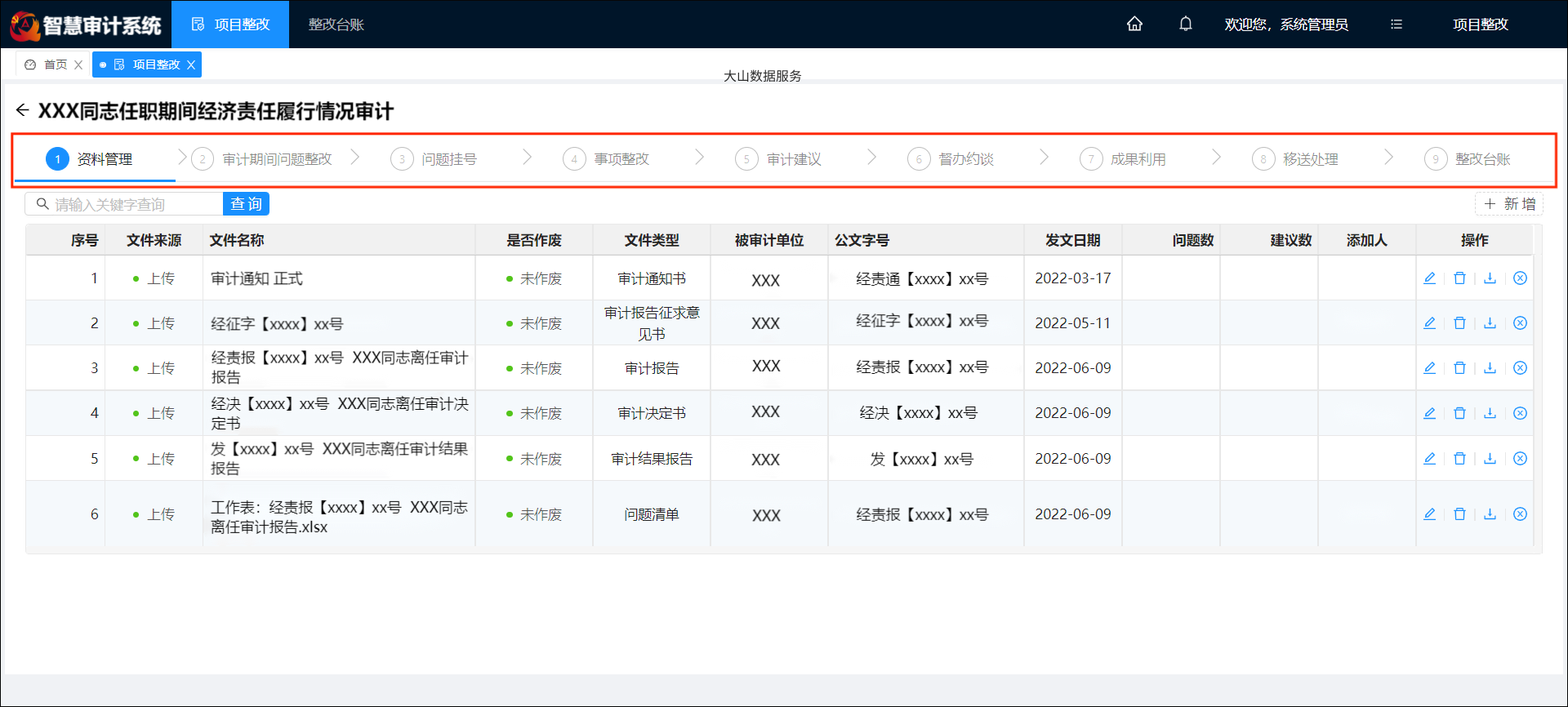This screenshot has width=1568, height=707.
Task: Click the 是否作废 column header
Action: click(x=534, y=240)
